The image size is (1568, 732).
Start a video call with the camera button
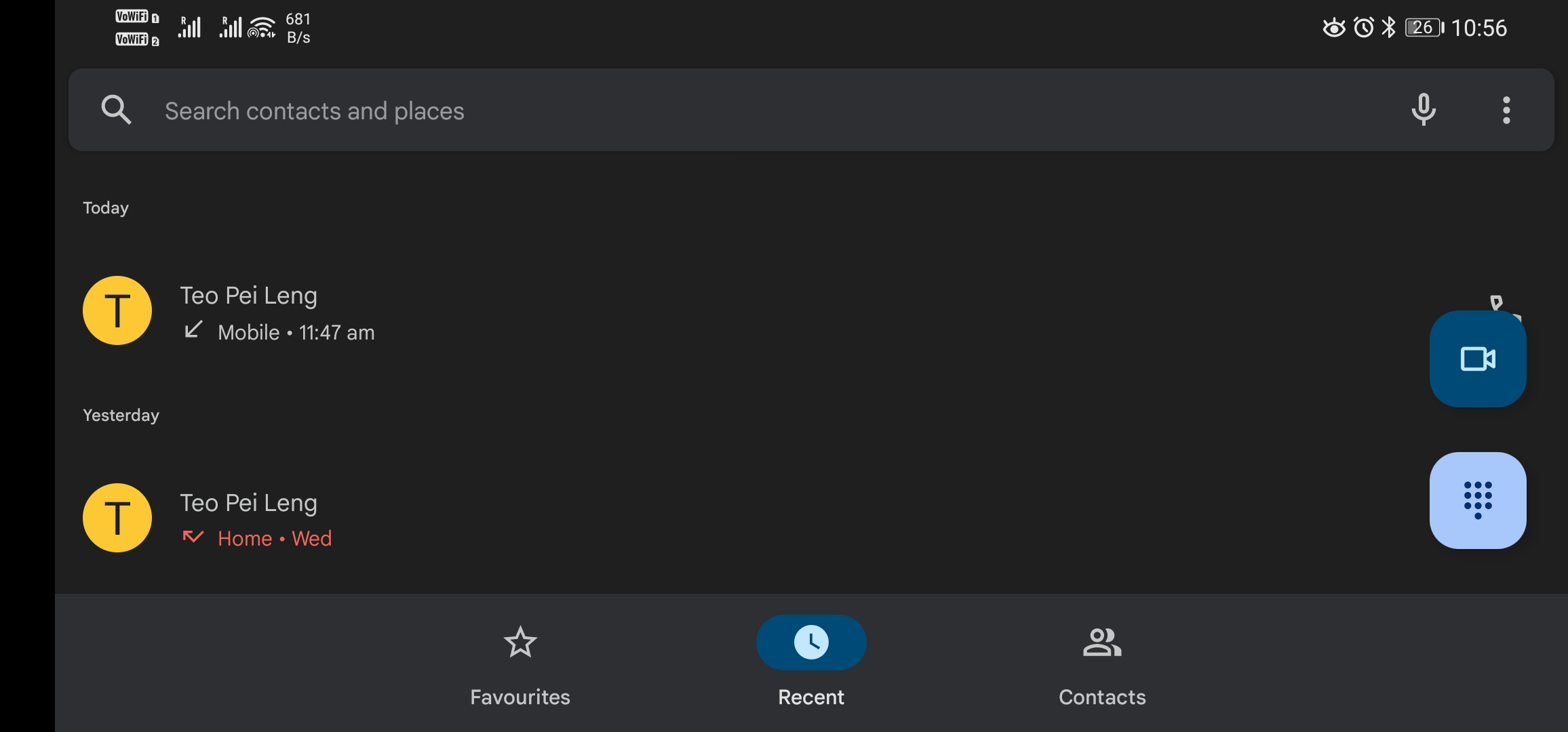click(x=1478, y=359)
